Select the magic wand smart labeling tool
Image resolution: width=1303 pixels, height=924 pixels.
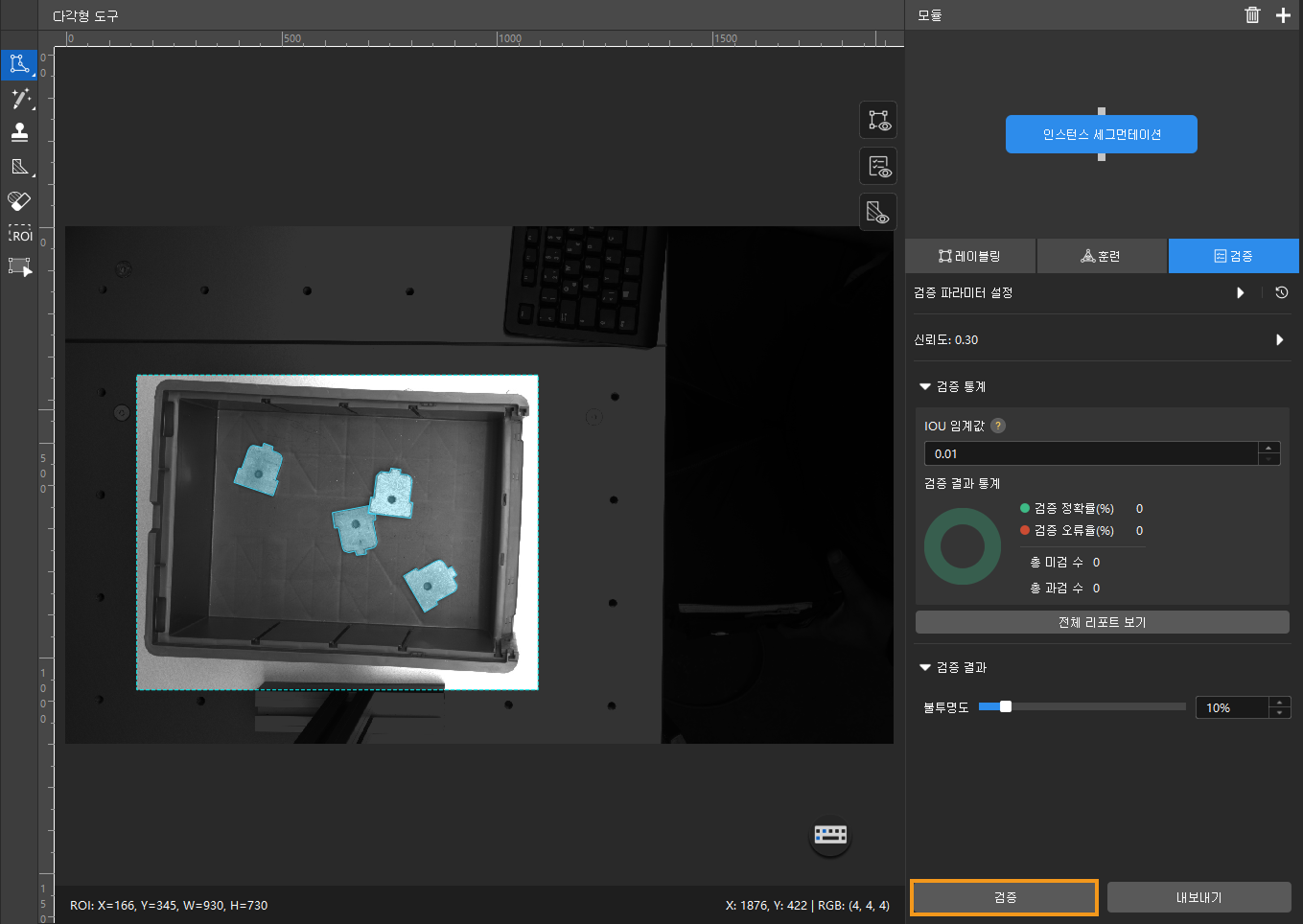click(19, 99)
